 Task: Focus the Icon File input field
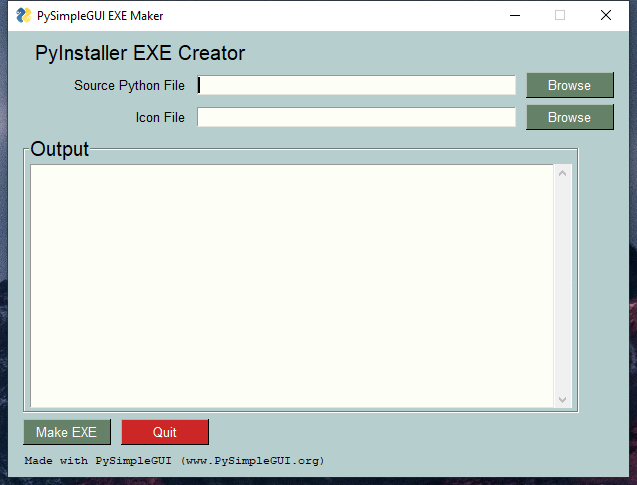[356, 118]
